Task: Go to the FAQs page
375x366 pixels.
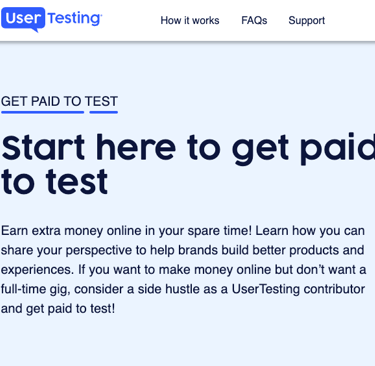Action: tap(254, 20)
